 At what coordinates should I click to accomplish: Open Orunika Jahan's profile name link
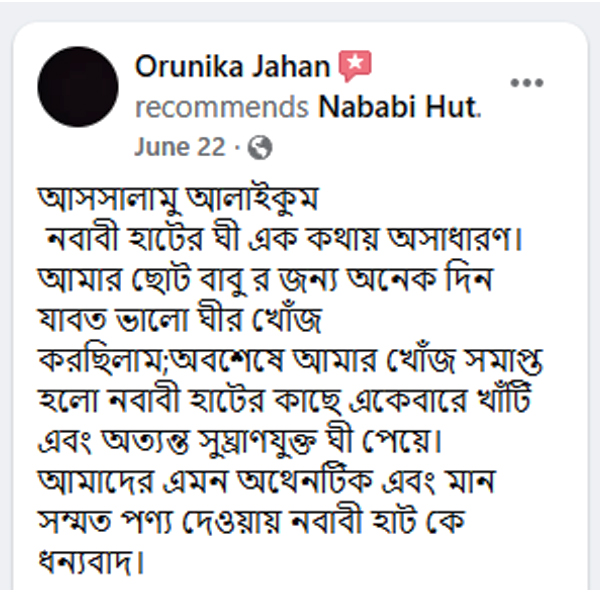click(232, 67)
